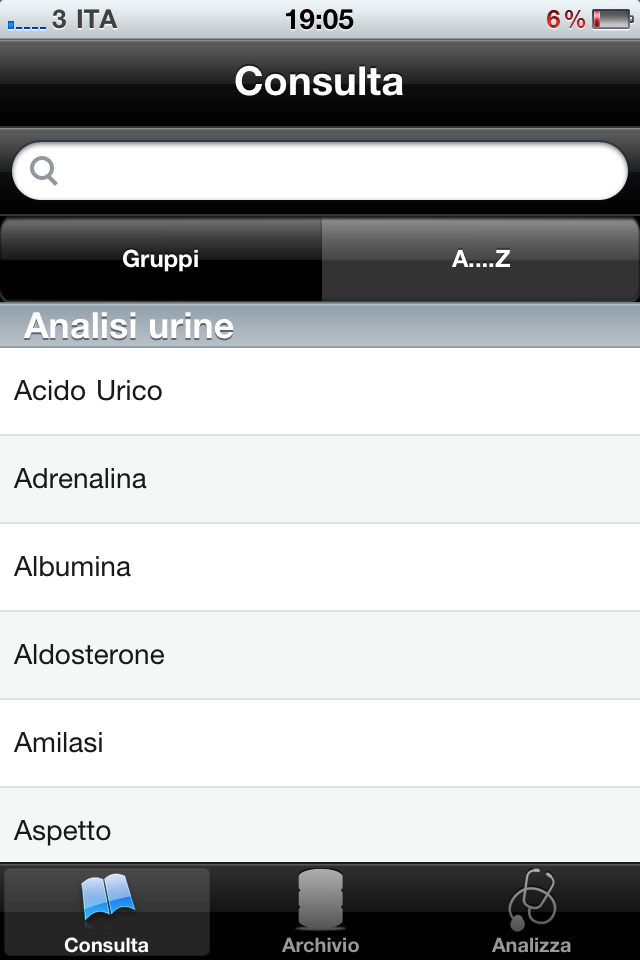Open the Archivio database icon

[320, 899]
